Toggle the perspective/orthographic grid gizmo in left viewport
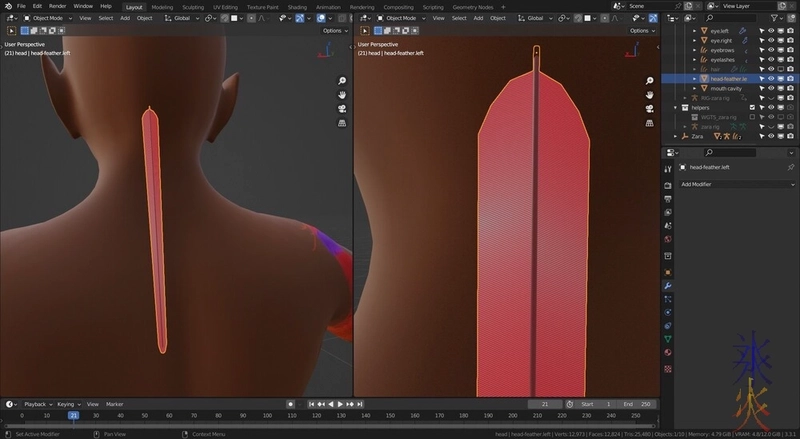 click(342, 122)
